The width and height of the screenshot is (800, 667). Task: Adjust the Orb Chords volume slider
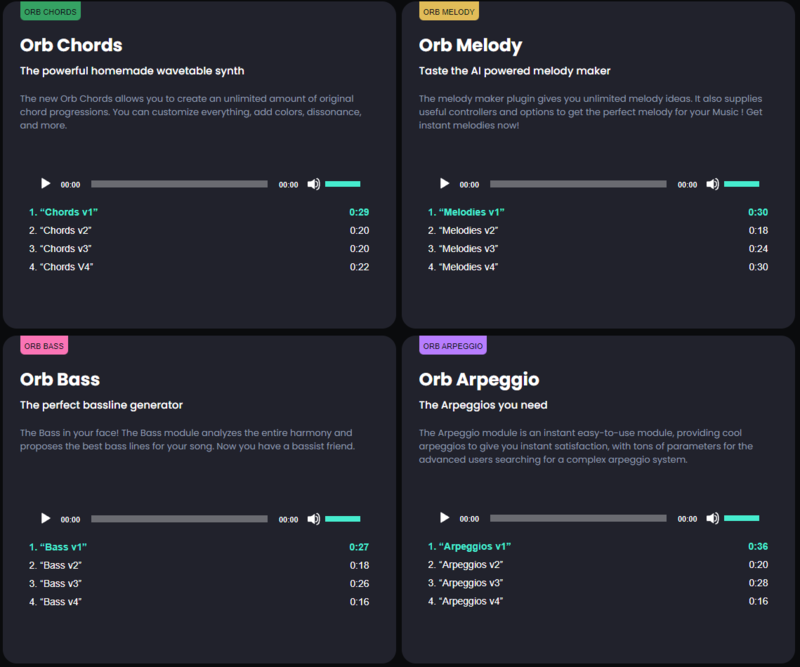click(x=342, y=184)
